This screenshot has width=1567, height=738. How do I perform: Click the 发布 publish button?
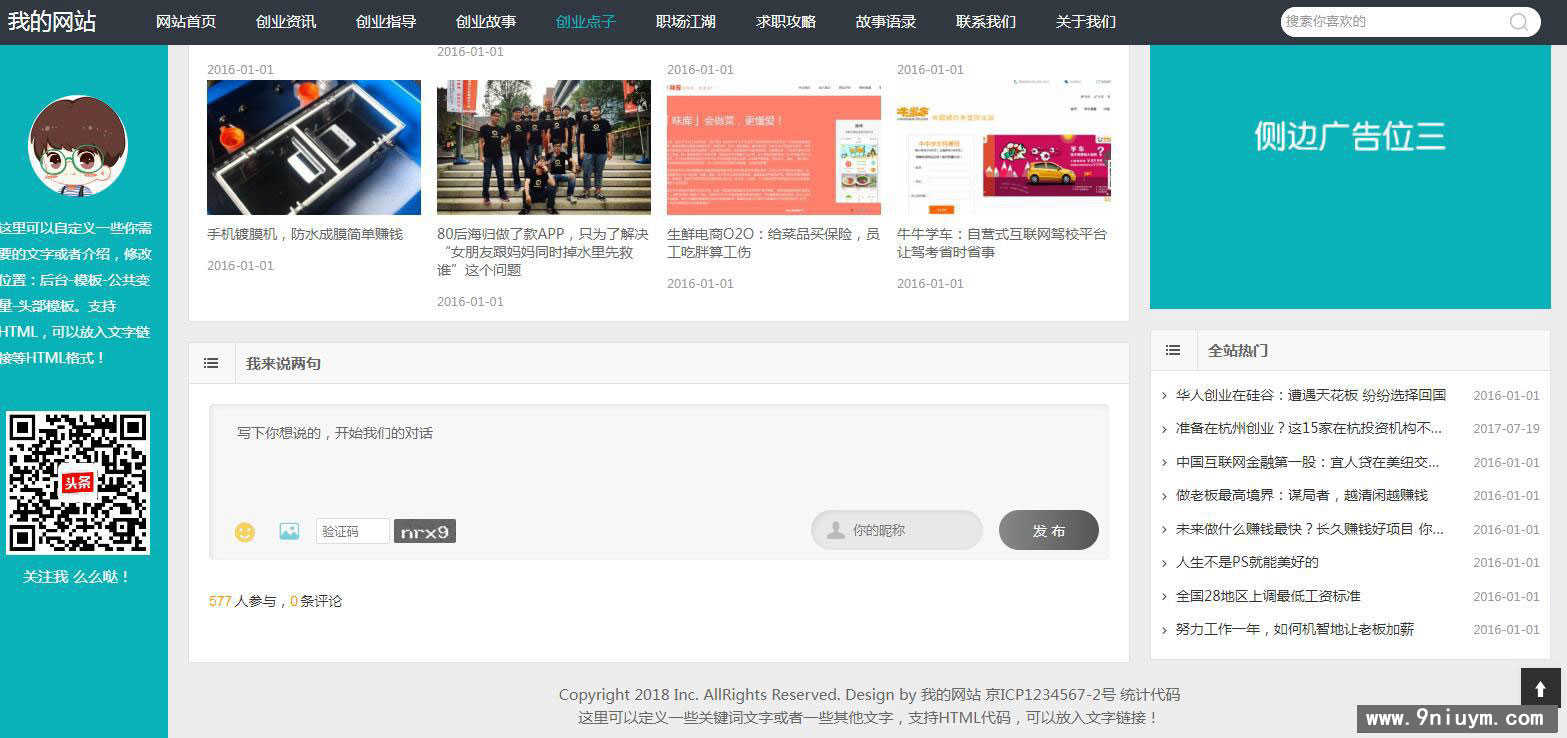(x=1048, y=530)
